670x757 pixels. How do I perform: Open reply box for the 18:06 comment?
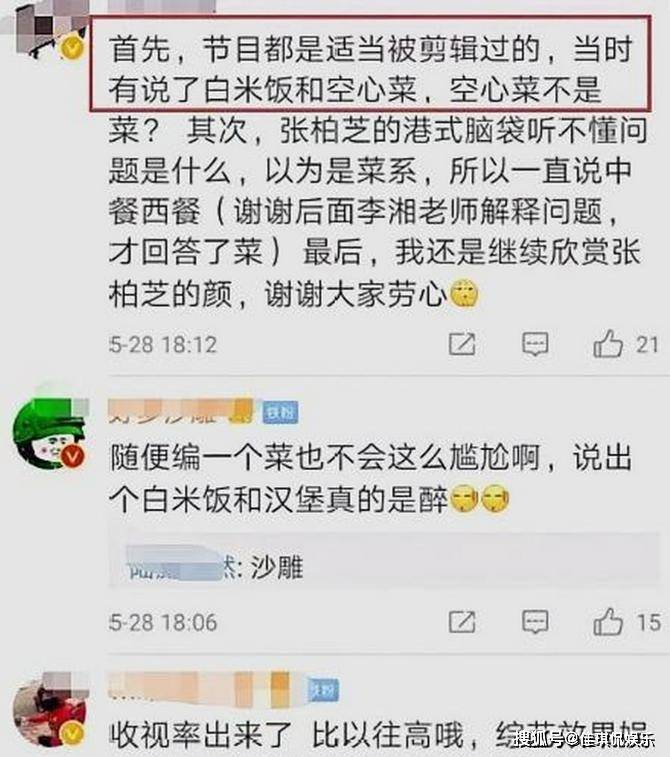[x=535, y=622]
